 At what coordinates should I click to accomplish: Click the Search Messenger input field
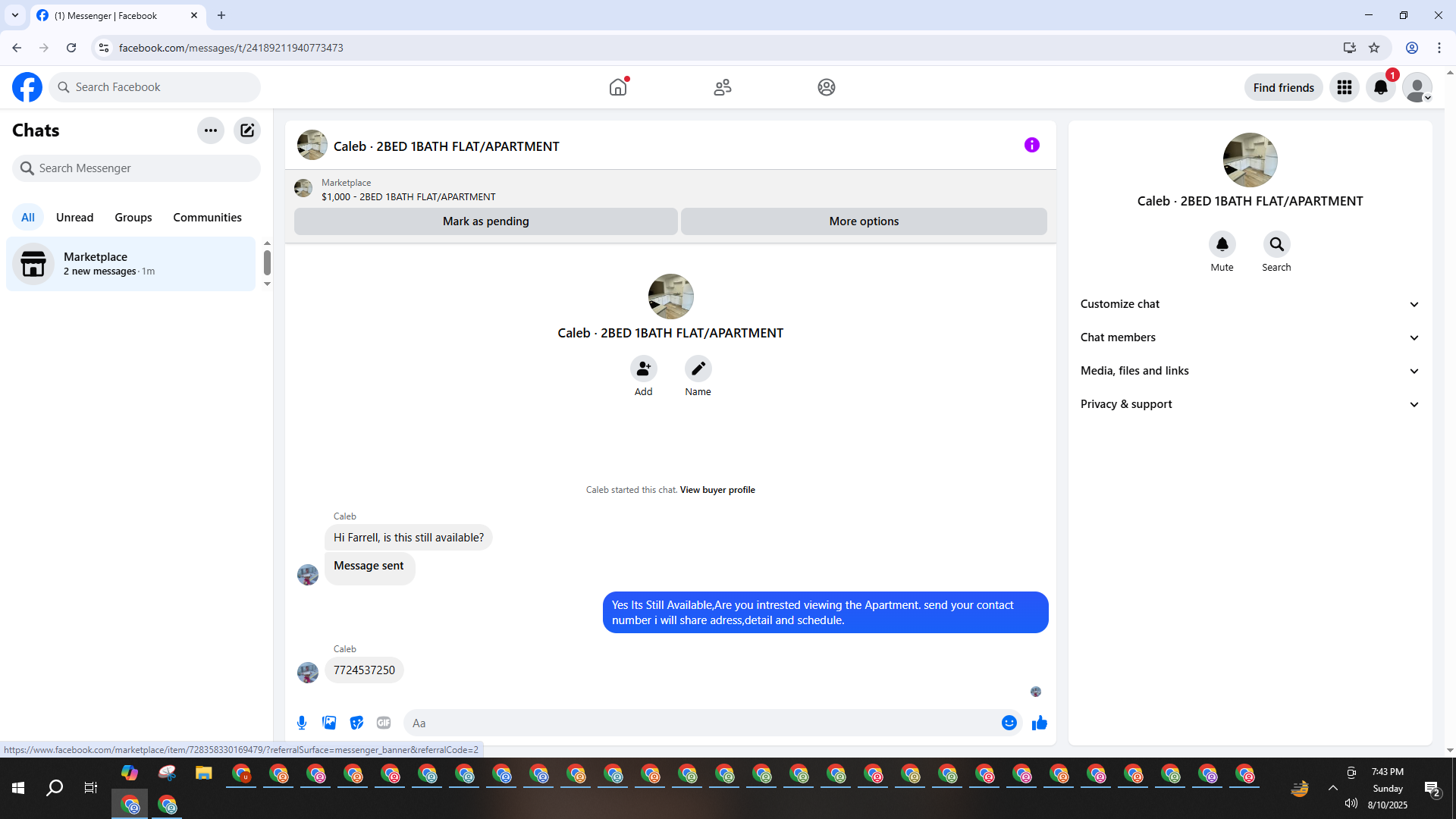[x=144, y=168]
